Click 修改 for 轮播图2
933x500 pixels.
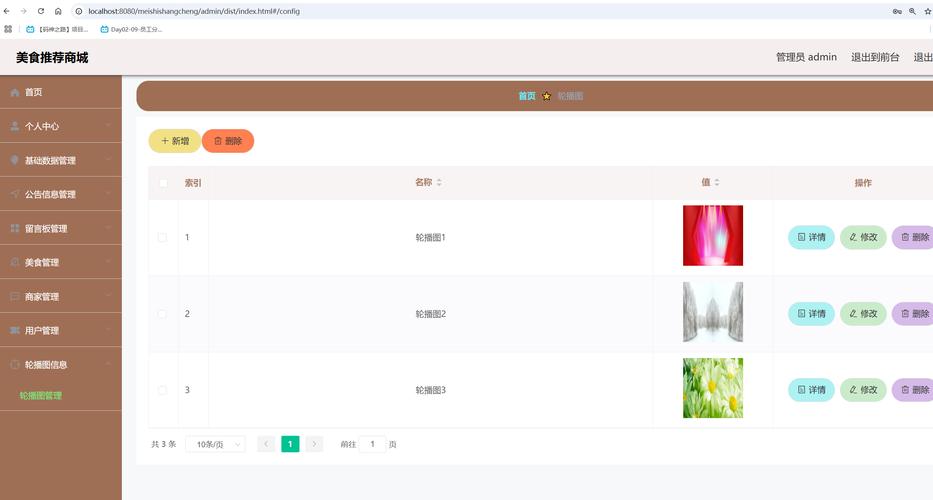coord(863,313)
